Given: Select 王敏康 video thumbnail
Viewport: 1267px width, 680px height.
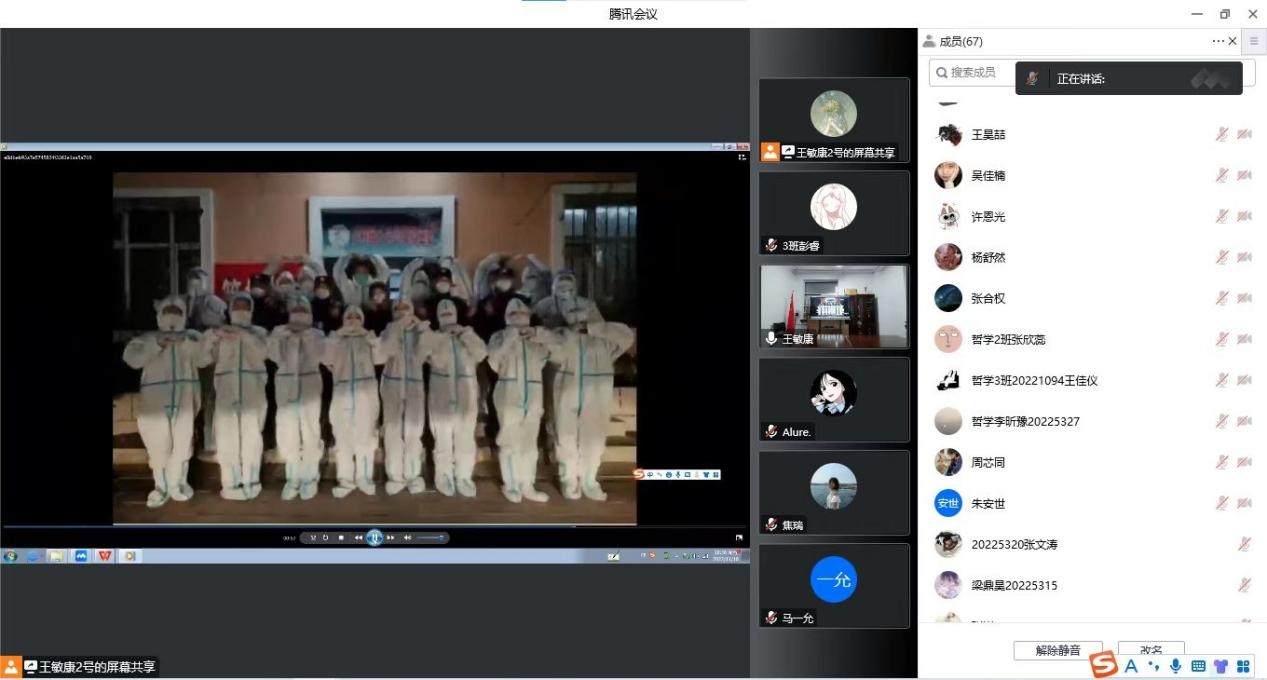Looking at the screenshot, I should pos(834,305).
